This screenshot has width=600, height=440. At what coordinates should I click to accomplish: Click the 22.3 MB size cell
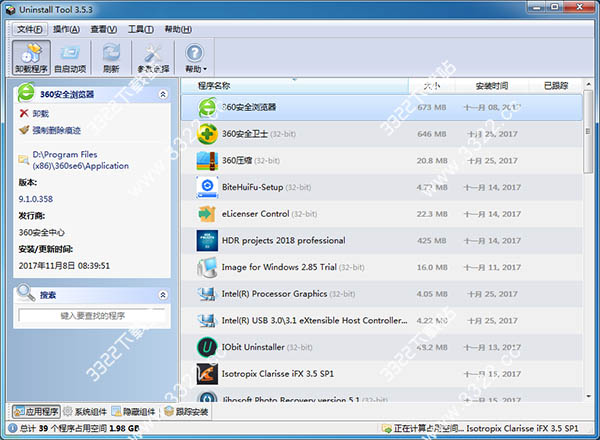pyautogui.click(x=432, y=214)
